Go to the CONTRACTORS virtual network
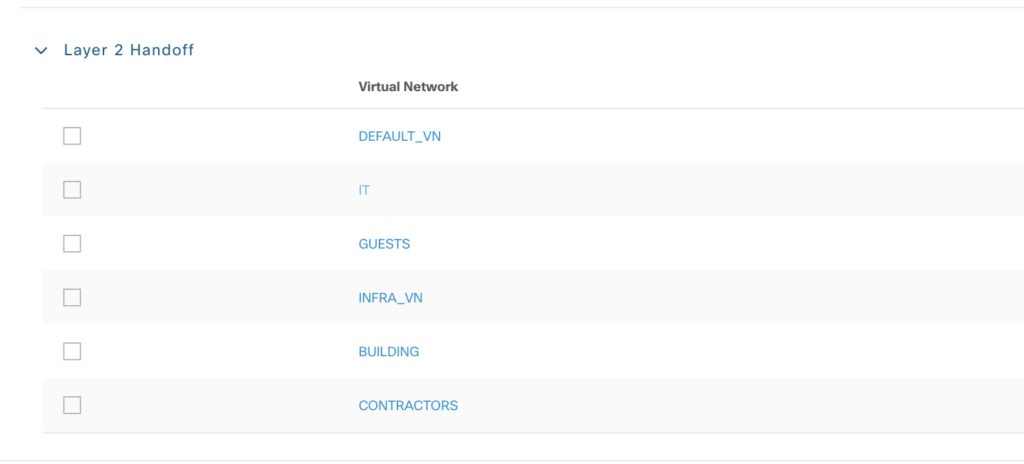 408,406
